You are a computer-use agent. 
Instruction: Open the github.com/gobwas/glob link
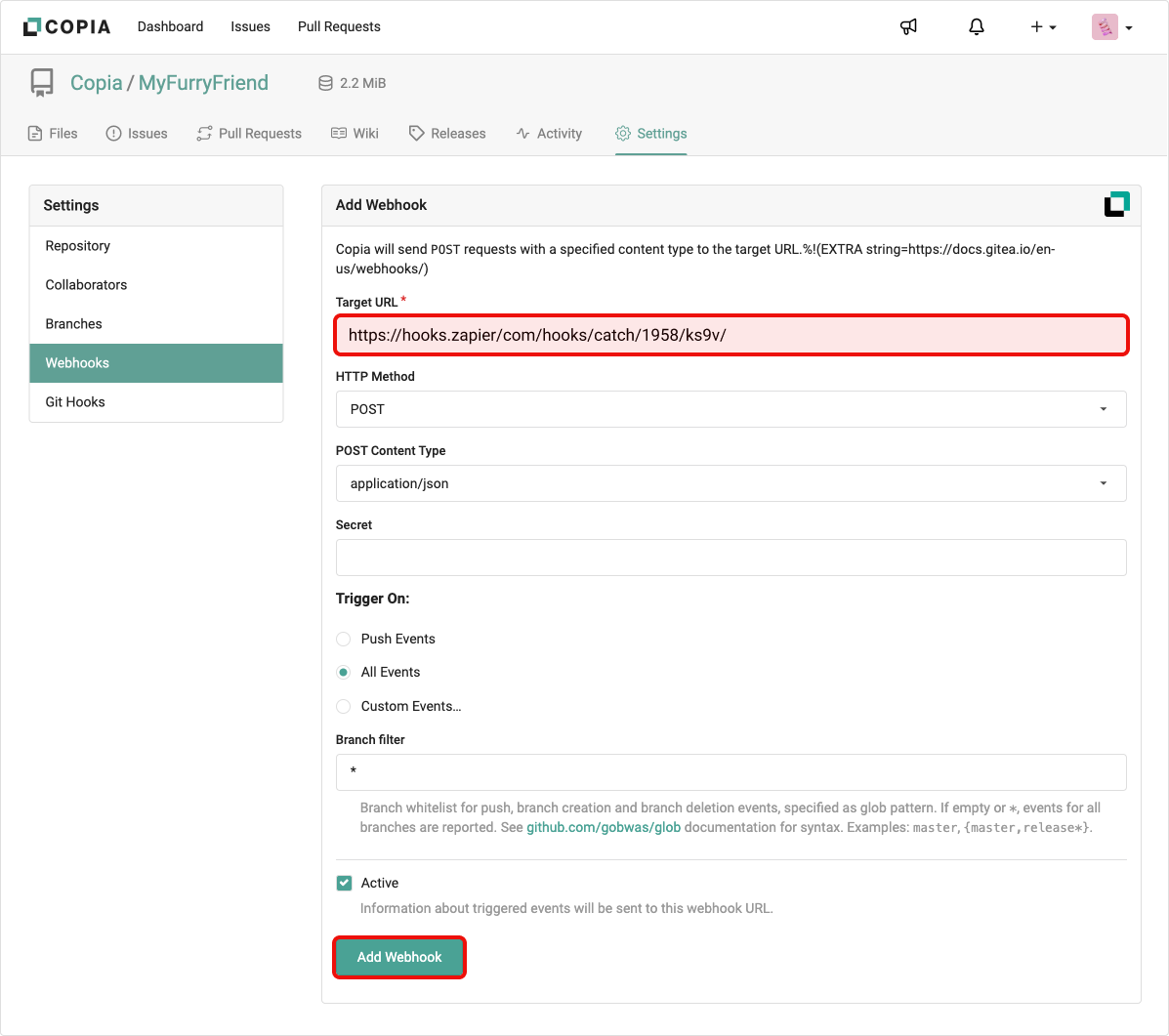(x=604, y=827)
